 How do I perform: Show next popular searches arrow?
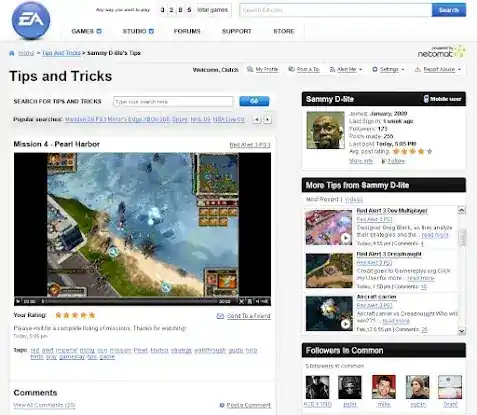click(x=268, y=119)
